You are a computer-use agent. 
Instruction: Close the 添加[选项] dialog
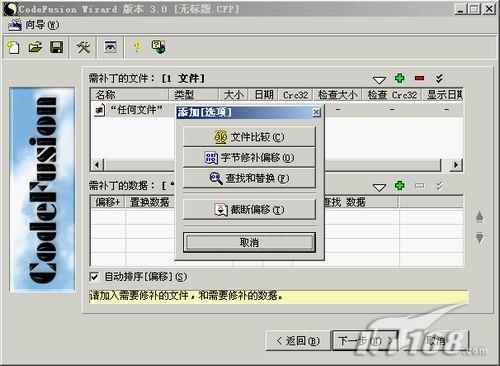pos(317,112)
